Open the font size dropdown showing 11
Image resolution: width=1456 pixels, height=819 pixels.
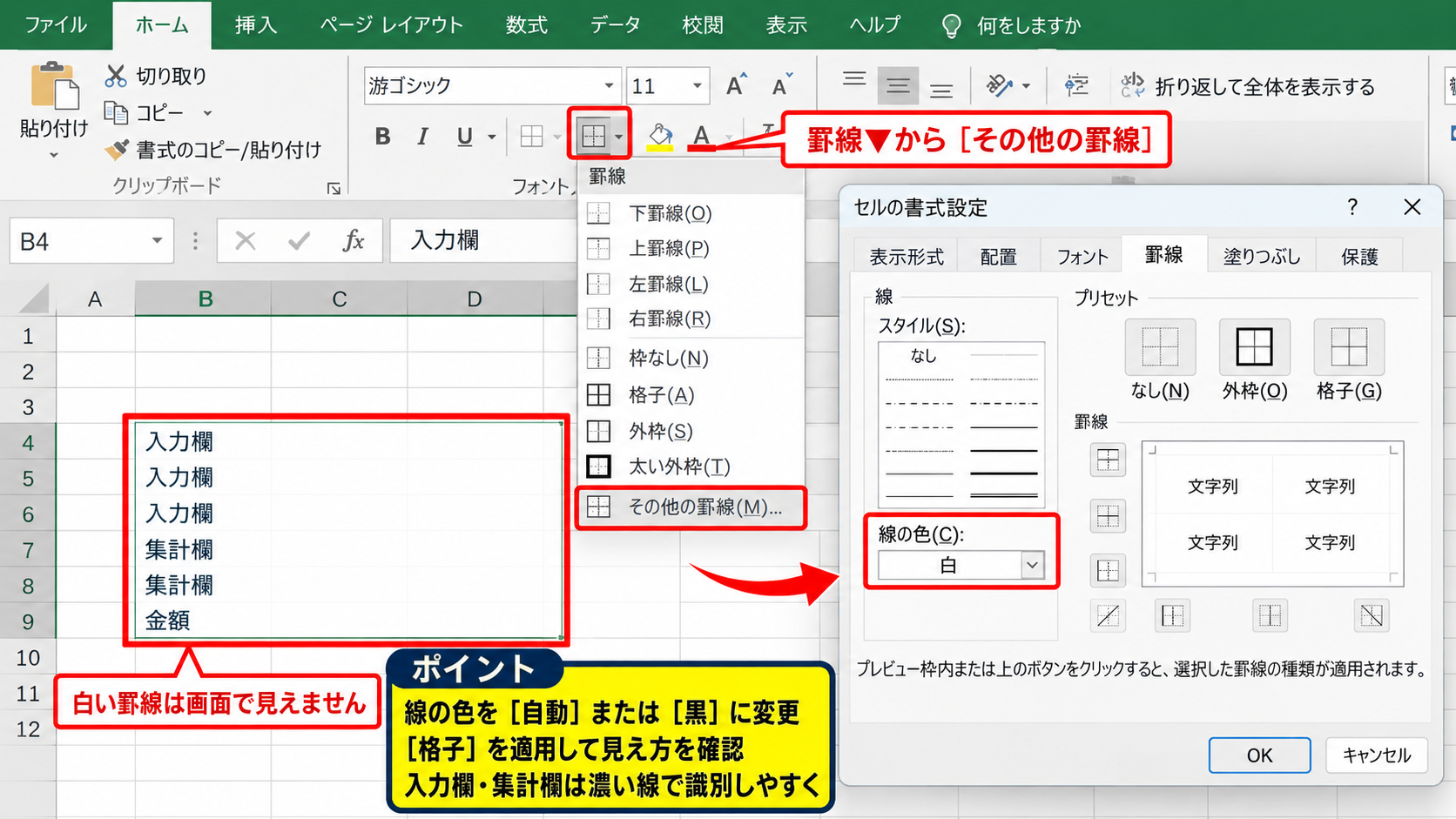(x=698, y=85)
